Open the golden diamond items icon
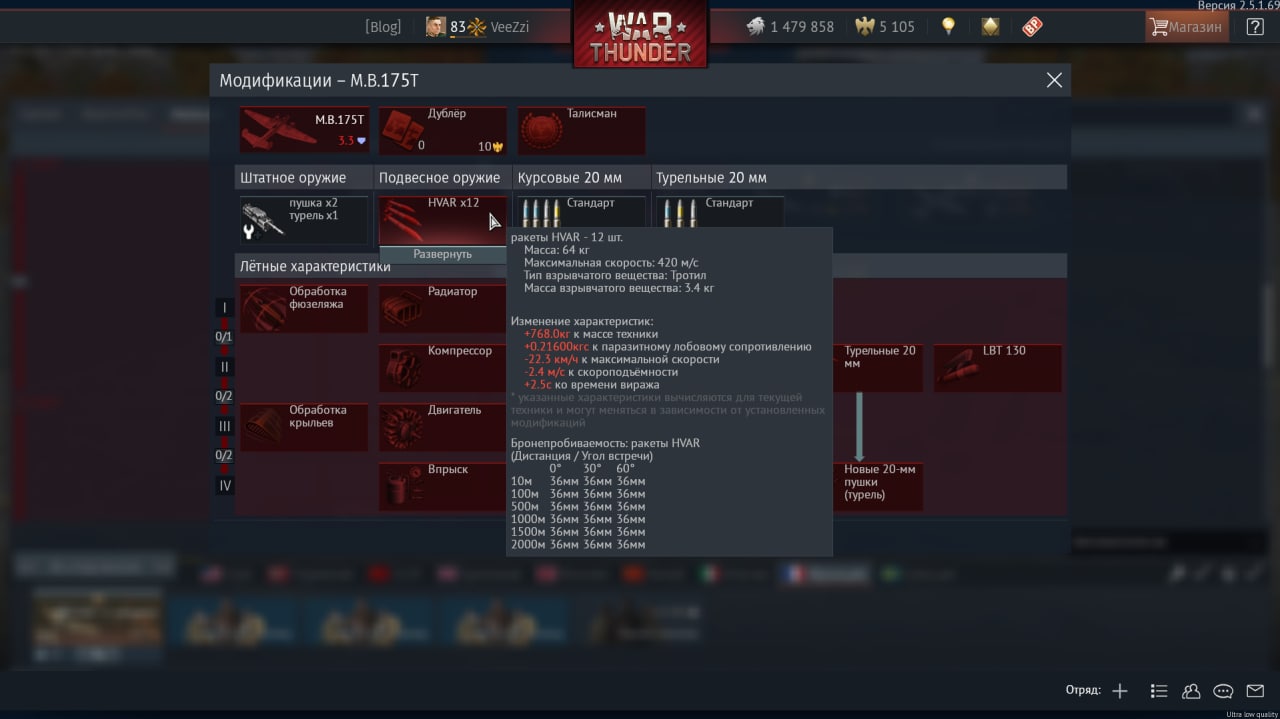The width and height of the screenshot is (1280, 719). (x=990, y=27)
